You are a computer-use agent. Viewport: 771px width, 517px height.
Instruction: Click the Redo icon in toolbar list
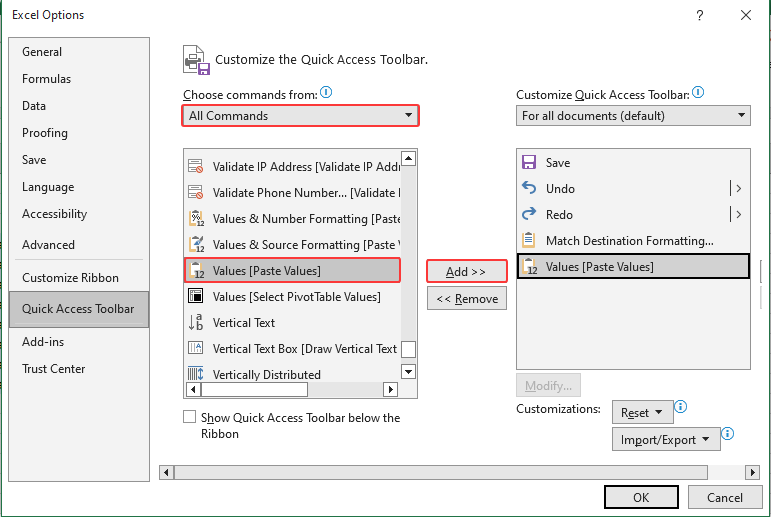pyautogui.click(x=529, y=215)
